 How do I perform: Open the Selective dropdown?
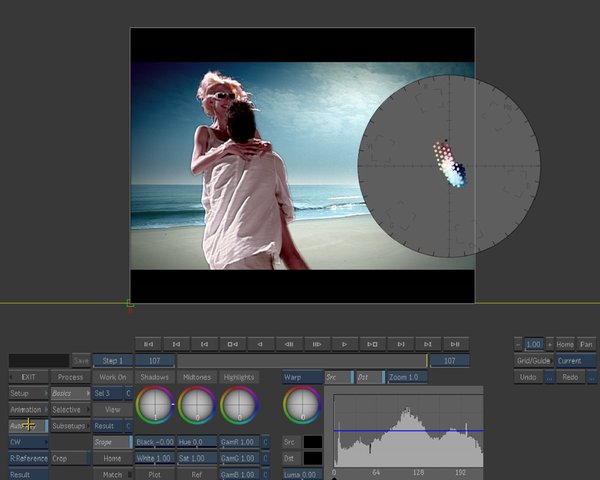tap(69, 409)
